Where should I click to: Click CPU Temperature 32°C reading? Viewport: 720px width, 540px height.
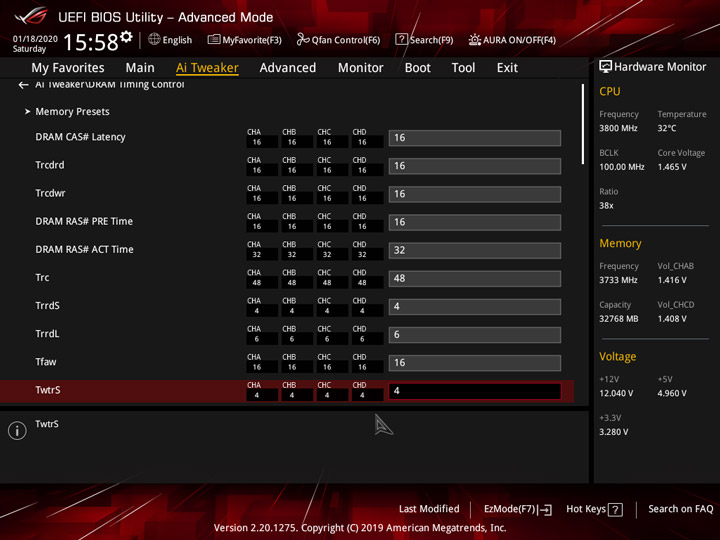click(x=667, y=128)
